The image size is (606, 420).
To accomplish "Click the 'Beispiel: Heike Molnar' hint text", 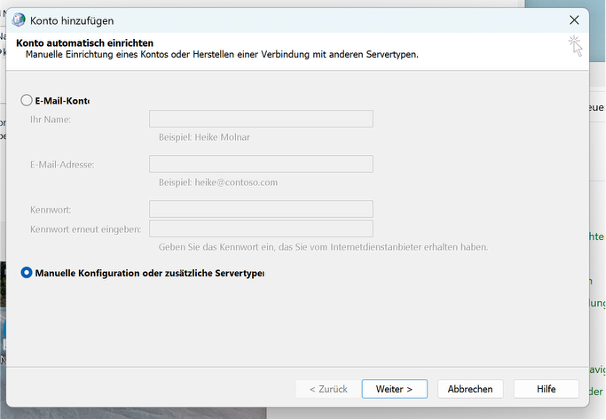I will coord(206,138).
